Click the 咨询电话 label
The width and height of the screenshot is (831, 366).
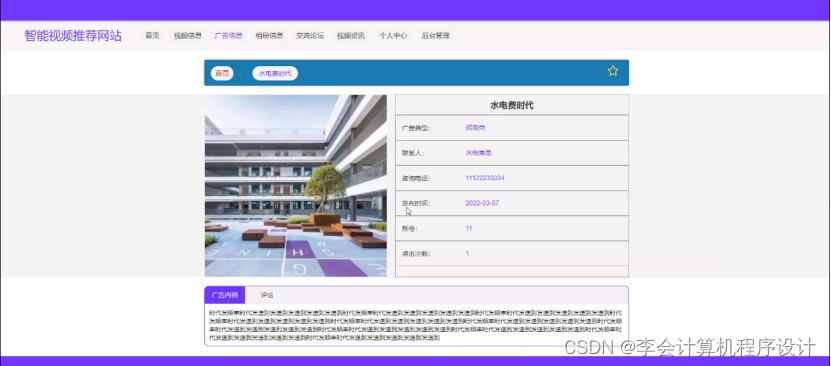pyautogui.click(x=416, y=178)
